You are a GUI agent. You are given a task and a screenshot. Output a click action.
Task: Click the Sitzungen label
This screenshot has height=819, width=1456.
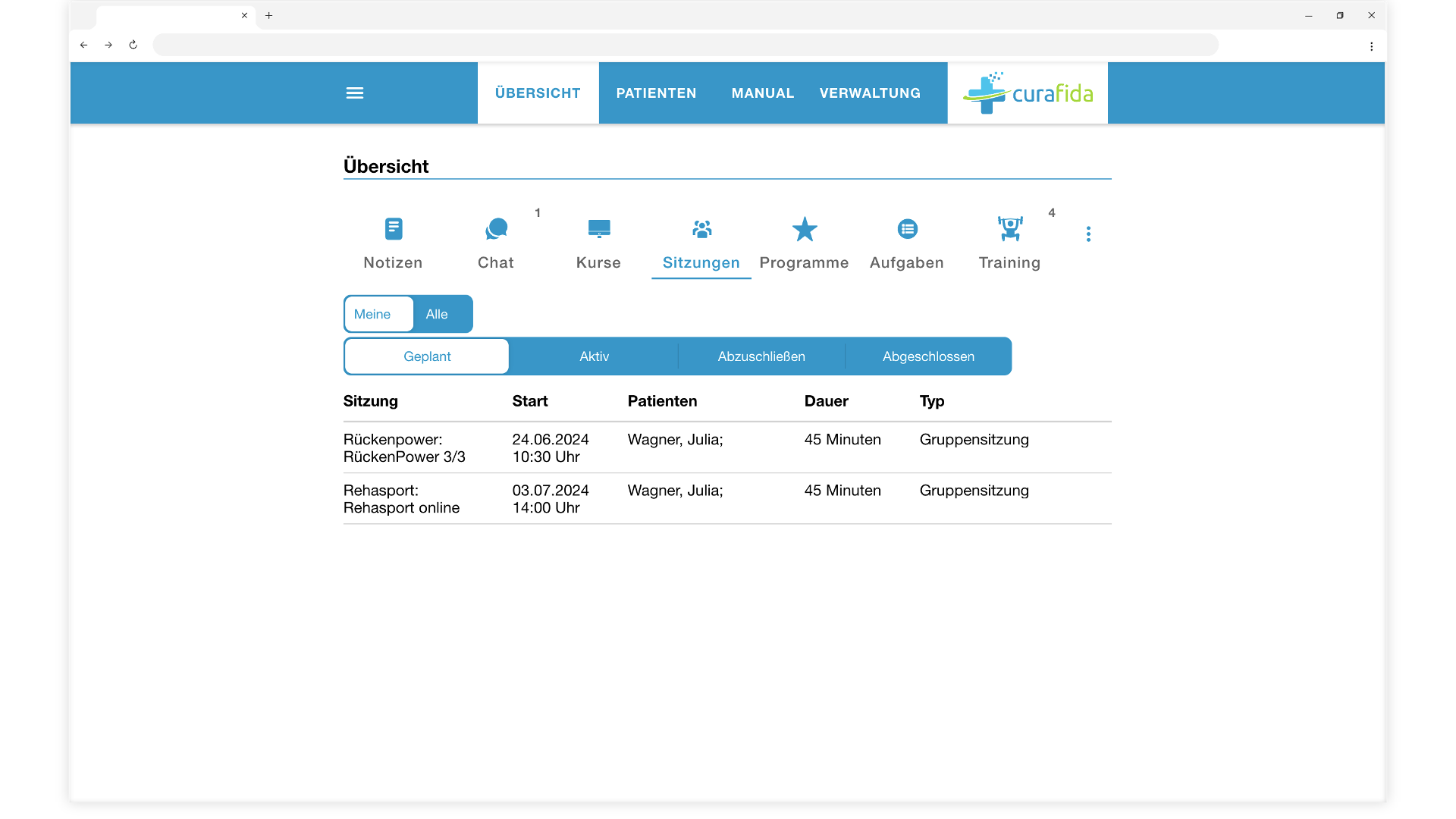[x=701, y=262]
